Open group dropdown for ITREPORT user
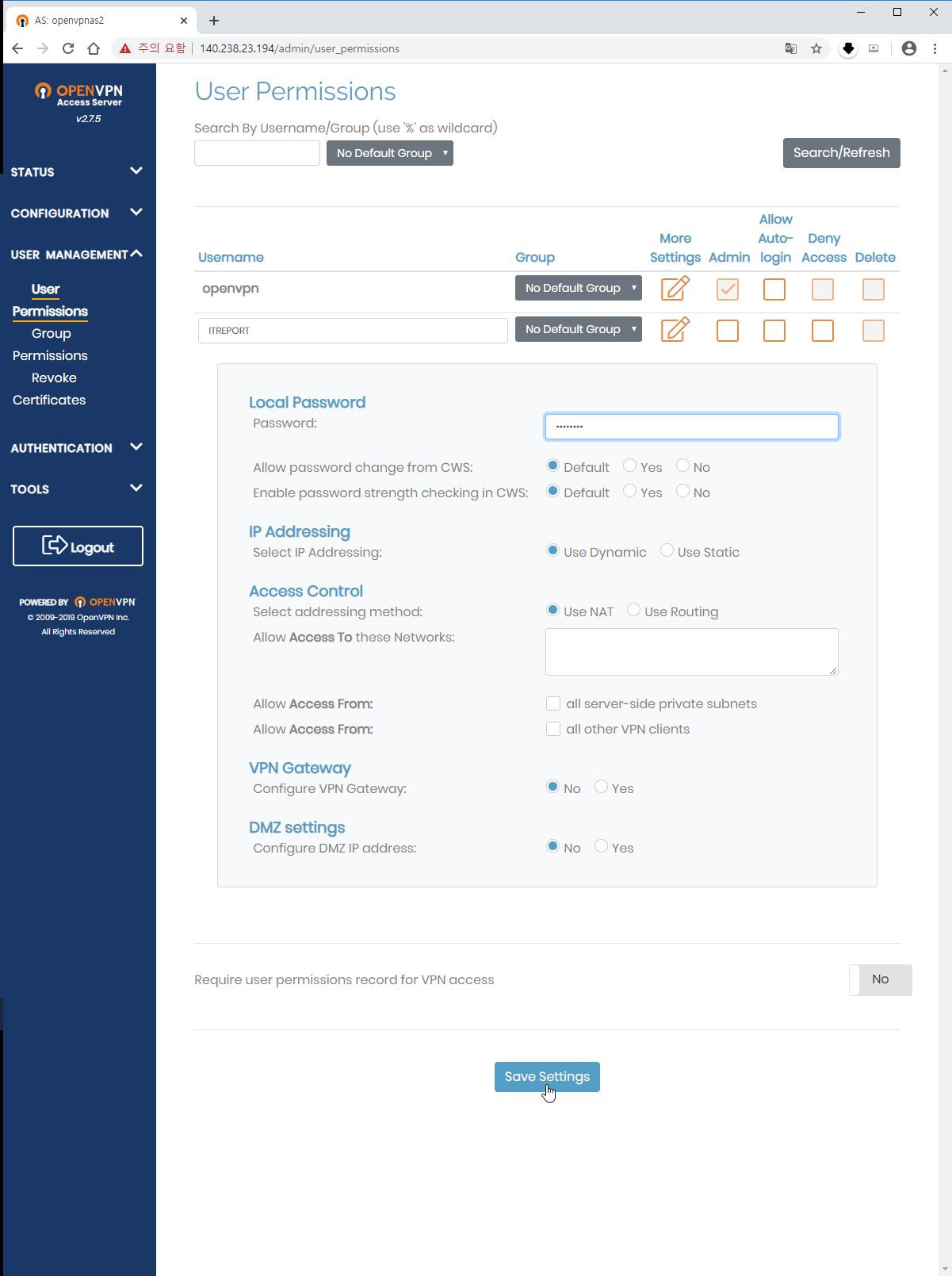 (579, 329)
